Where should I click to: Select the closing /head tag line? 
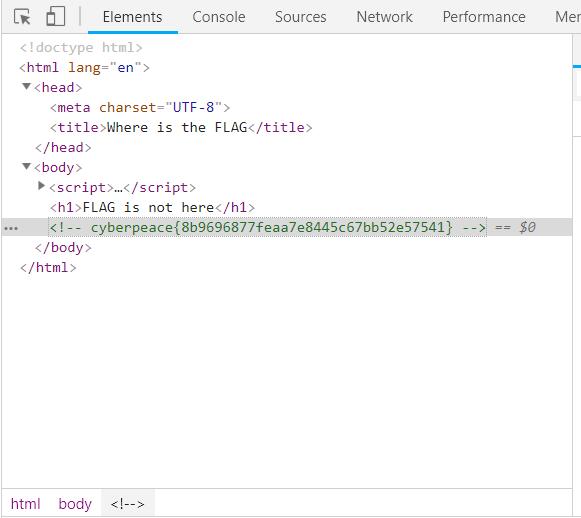pyautogui.click(x=63, y=147)
